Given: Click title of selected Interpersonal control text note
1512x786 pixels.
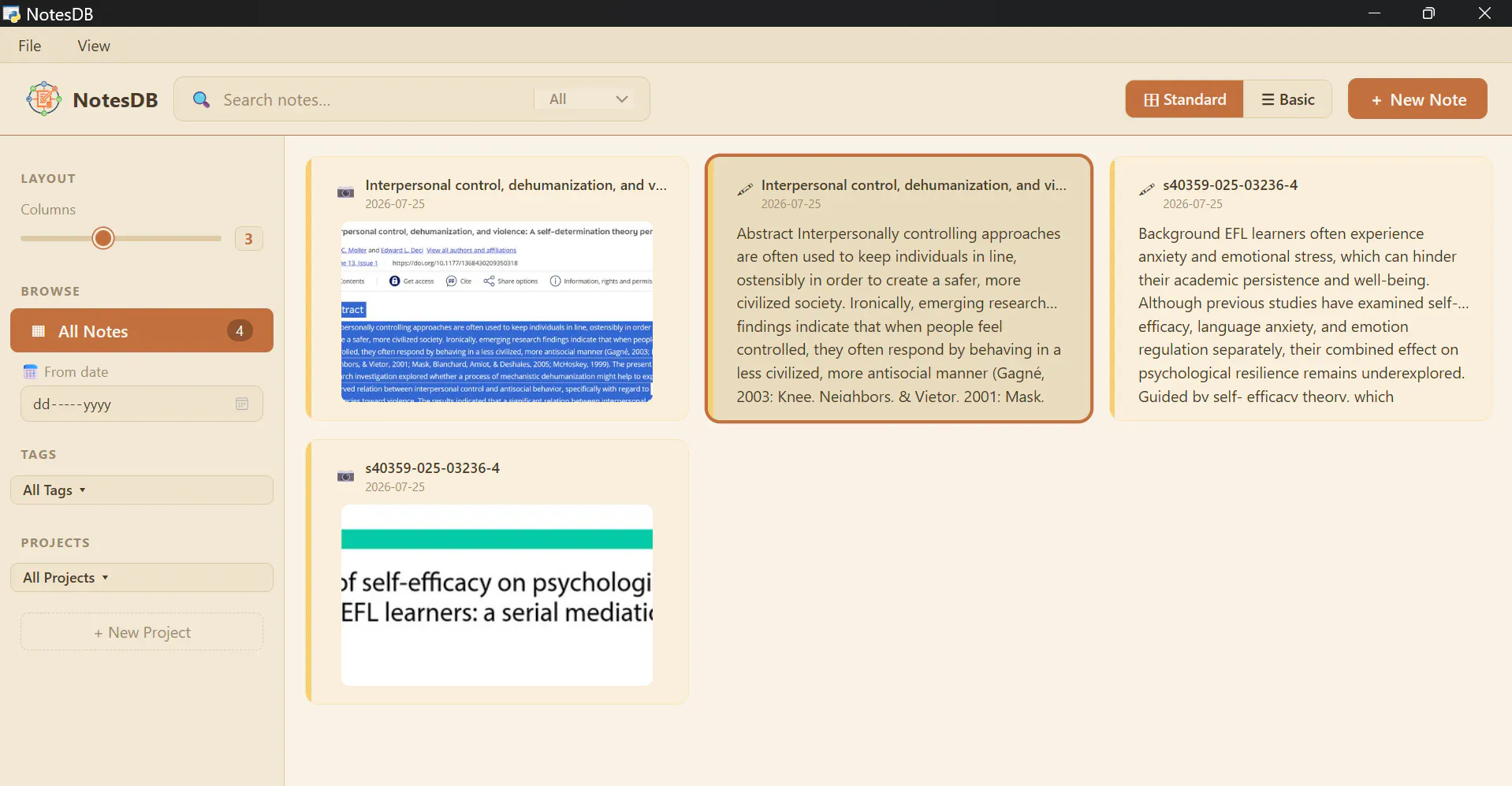Looking at the screenshot, I should tap(913, 184).
